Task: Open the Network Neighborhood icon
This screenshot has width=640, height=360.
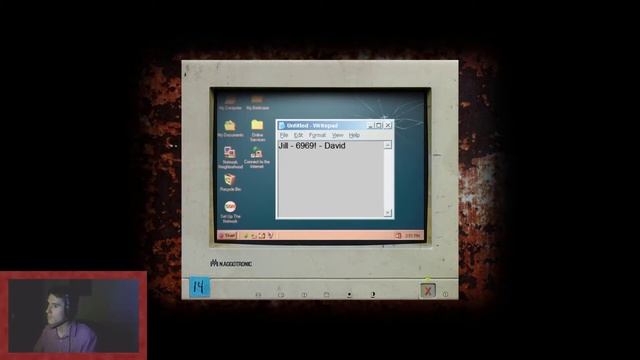Action: 230,158
